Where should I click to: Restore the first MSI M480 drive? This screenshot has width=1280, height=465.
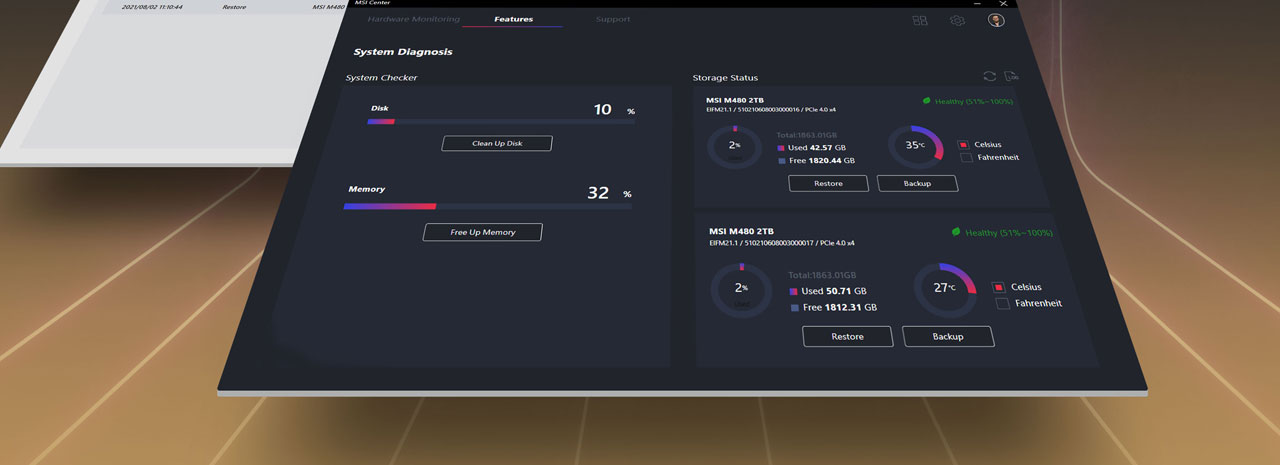(x=828, y=183)
